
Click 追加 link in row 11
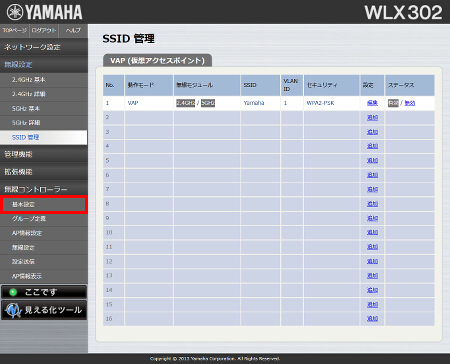coord(372,247)
